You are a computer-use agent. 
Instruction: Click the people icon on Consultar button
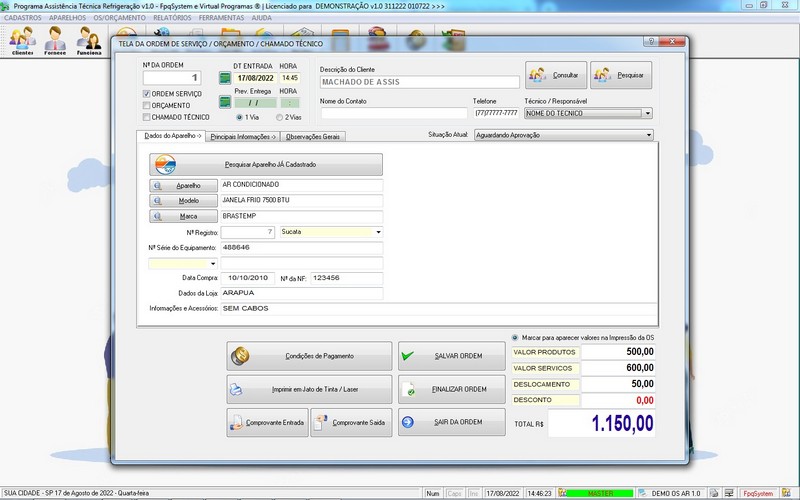[537, 75]
